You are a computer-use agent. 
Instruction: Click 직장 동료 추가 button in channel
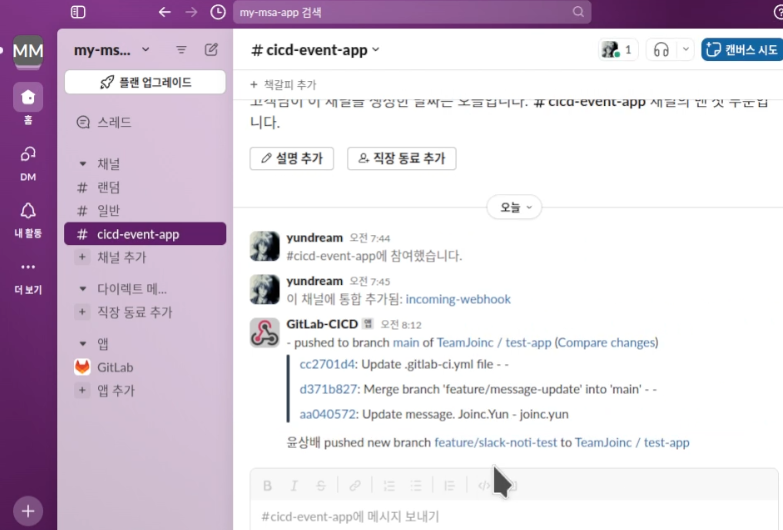click(401, 158)
